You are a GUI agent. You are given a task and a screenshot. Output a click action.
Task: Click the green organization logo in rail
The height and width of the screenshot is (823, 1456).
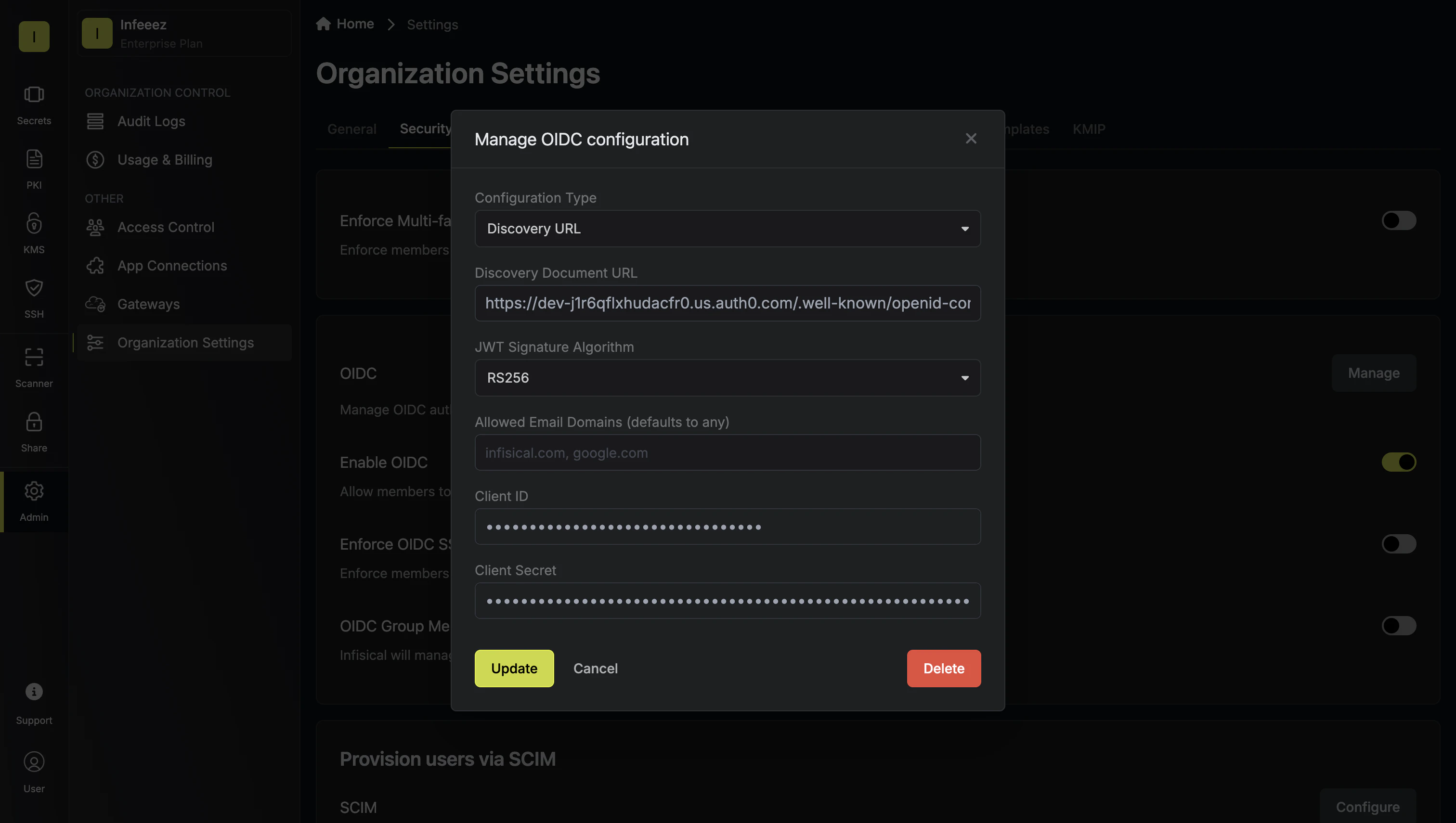34,37
